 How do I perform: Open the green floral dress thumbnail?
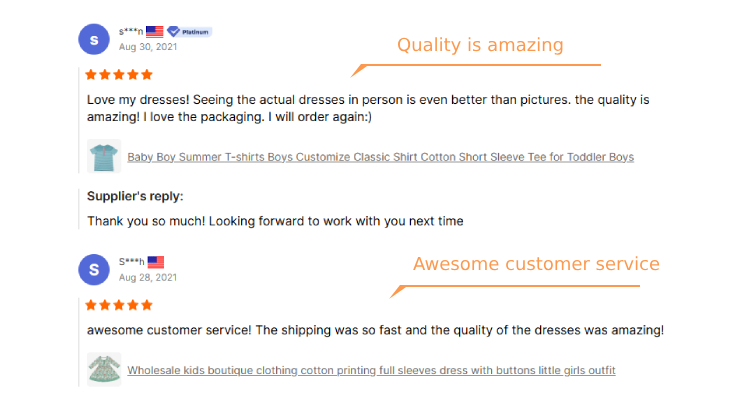point(104,369)
